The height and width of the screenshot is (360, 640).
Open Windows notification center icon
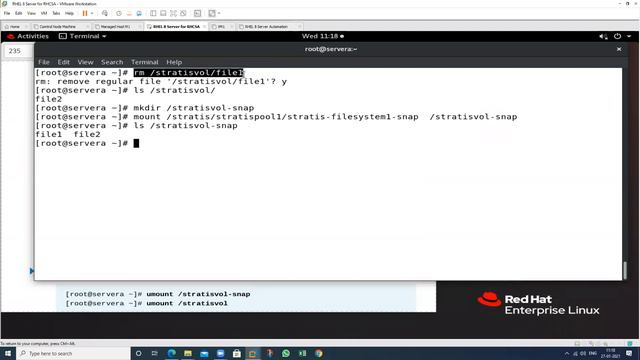pos(629,353)
